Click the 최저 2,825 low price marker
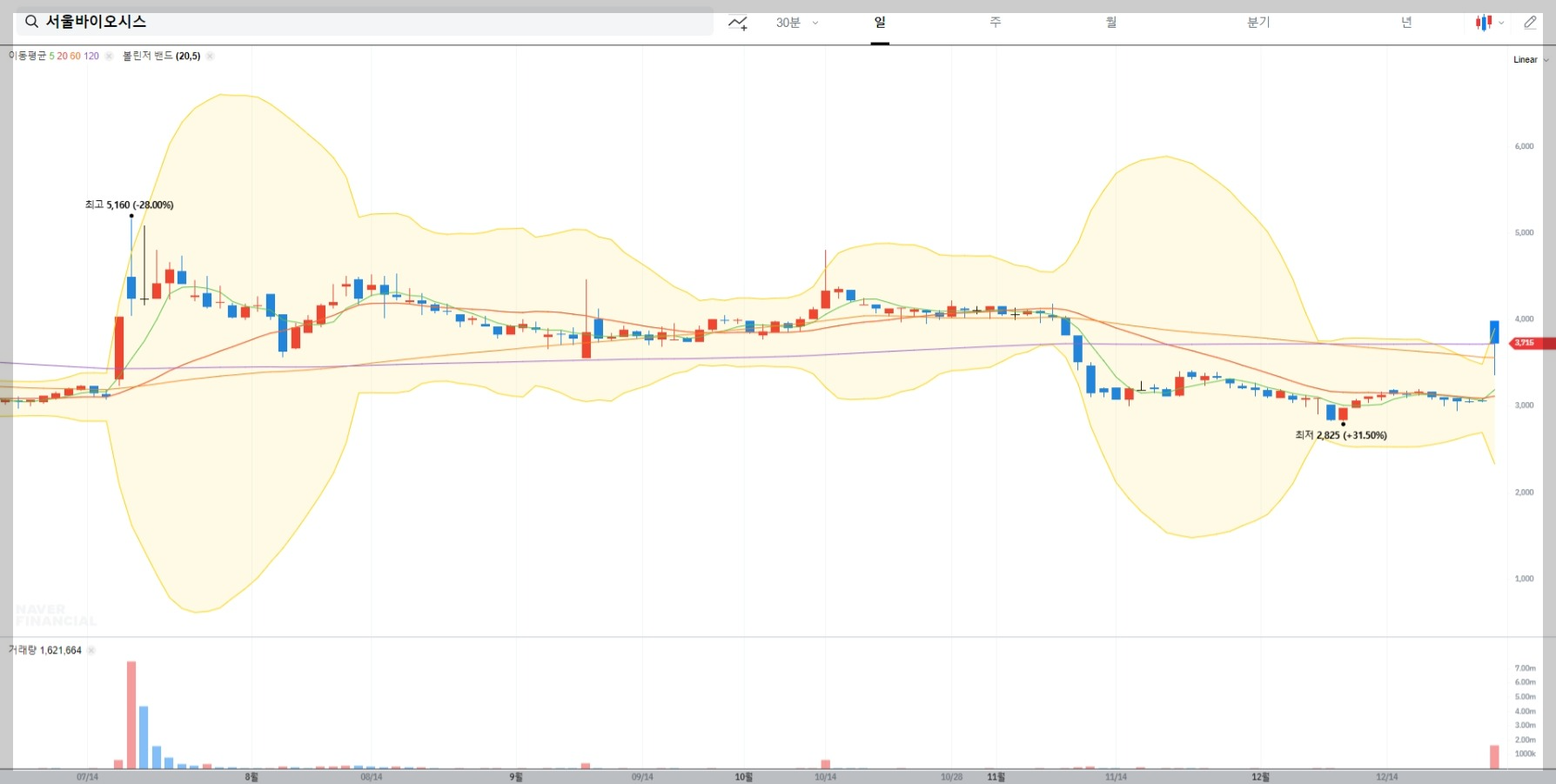Image resolution: width=1556 pixels, height=784 pixels. [1341, 435]
